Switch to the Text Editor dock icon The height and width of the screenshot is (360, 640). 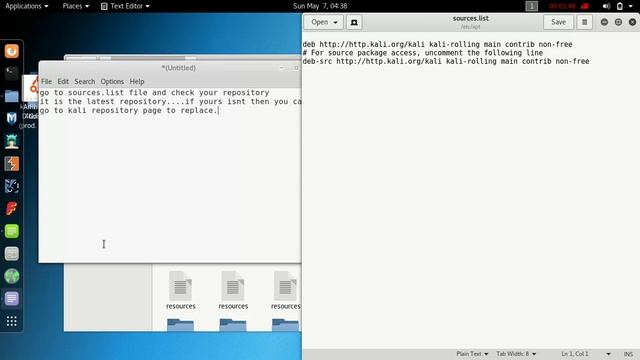point(11,298)
